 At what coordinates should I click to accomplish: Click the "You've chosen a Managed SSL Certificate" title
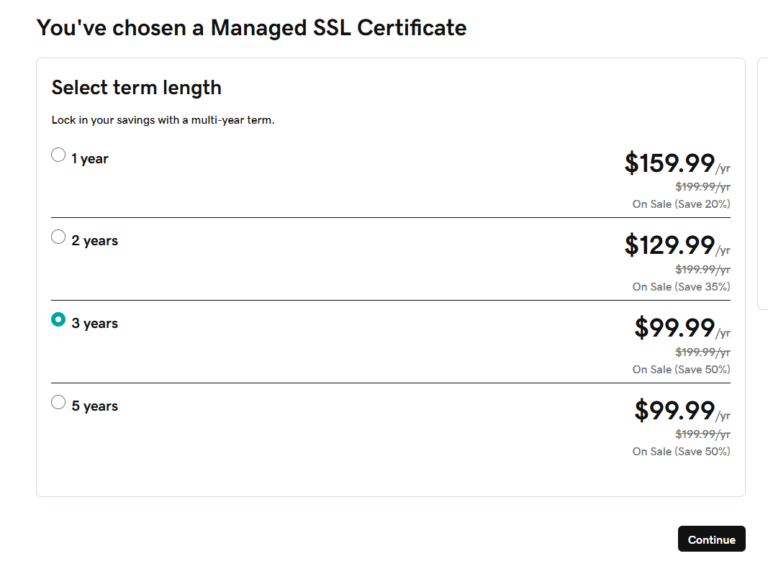[x=251, y=28]
